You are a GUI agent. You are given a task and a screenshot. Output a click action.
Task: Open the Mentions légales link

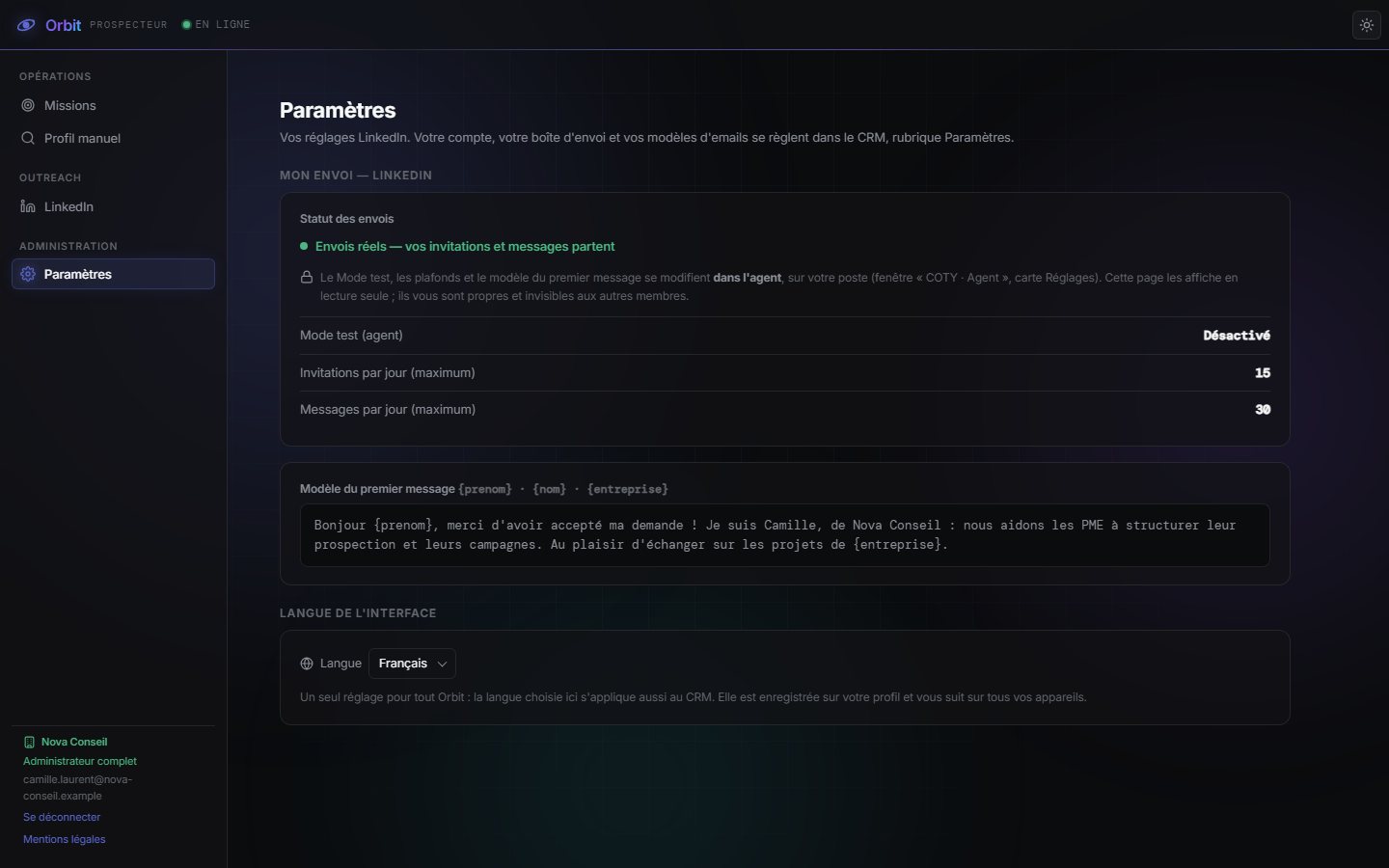pos(65,839)
